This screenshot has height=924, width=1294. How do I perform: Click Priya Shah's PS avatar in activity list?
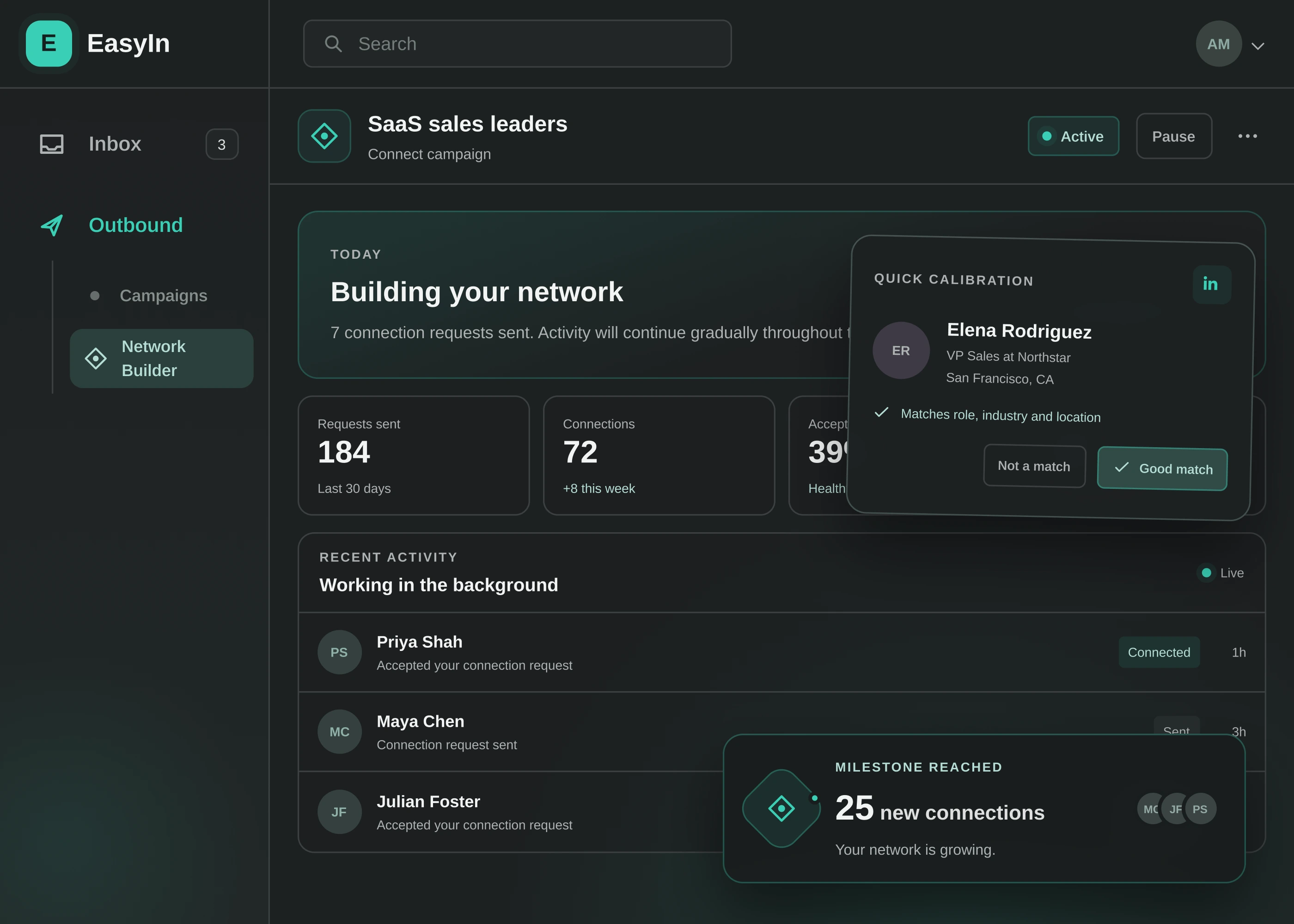point(340,652)
